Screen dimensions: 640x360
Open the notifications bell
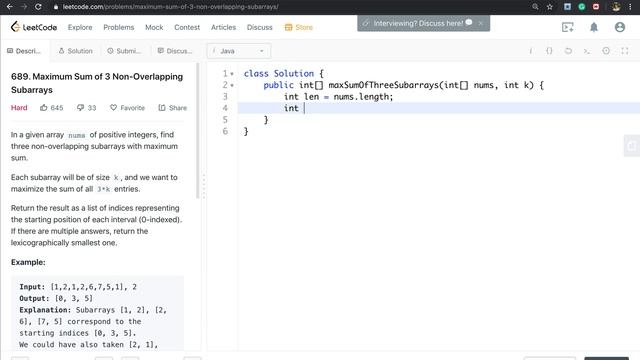593,27
